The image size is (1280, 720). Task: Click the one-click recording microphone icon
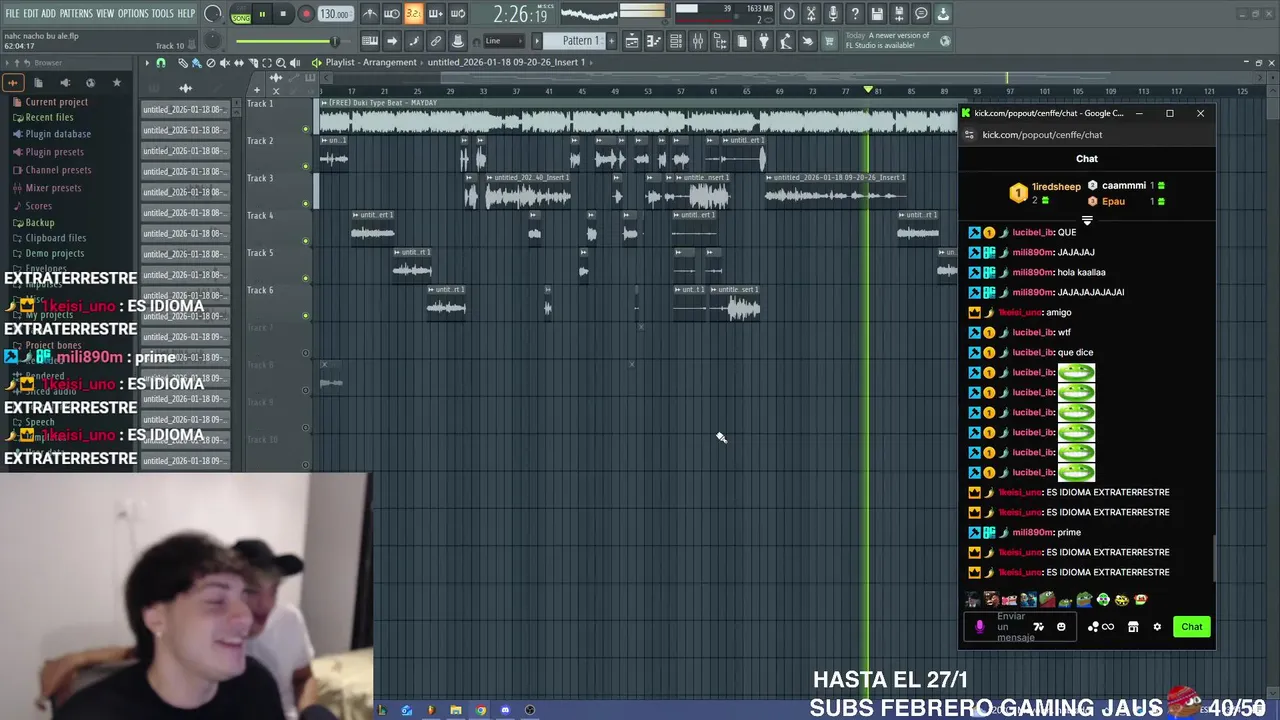point(833,14)
